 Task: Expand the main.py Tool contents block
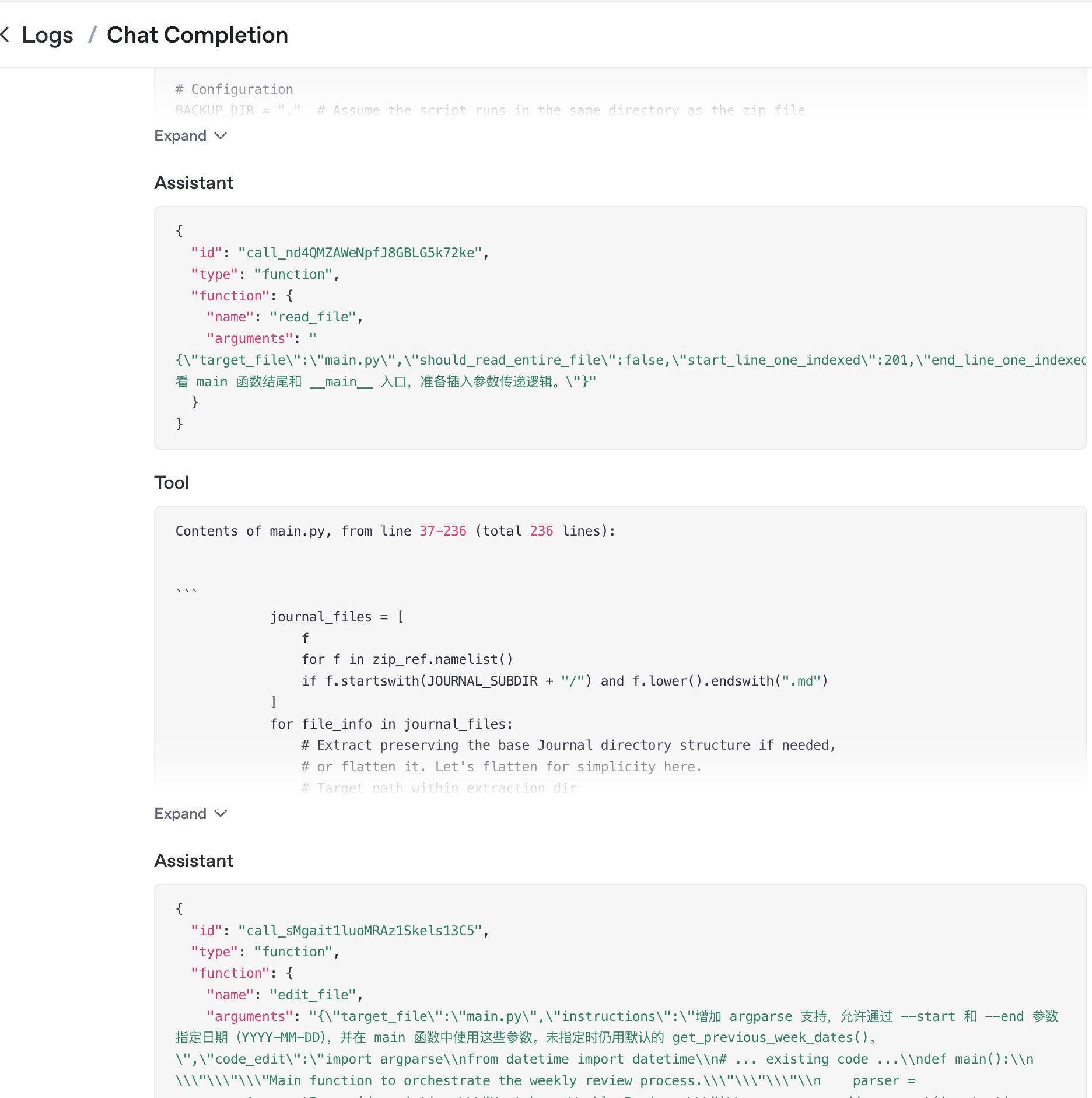point(190,814)
